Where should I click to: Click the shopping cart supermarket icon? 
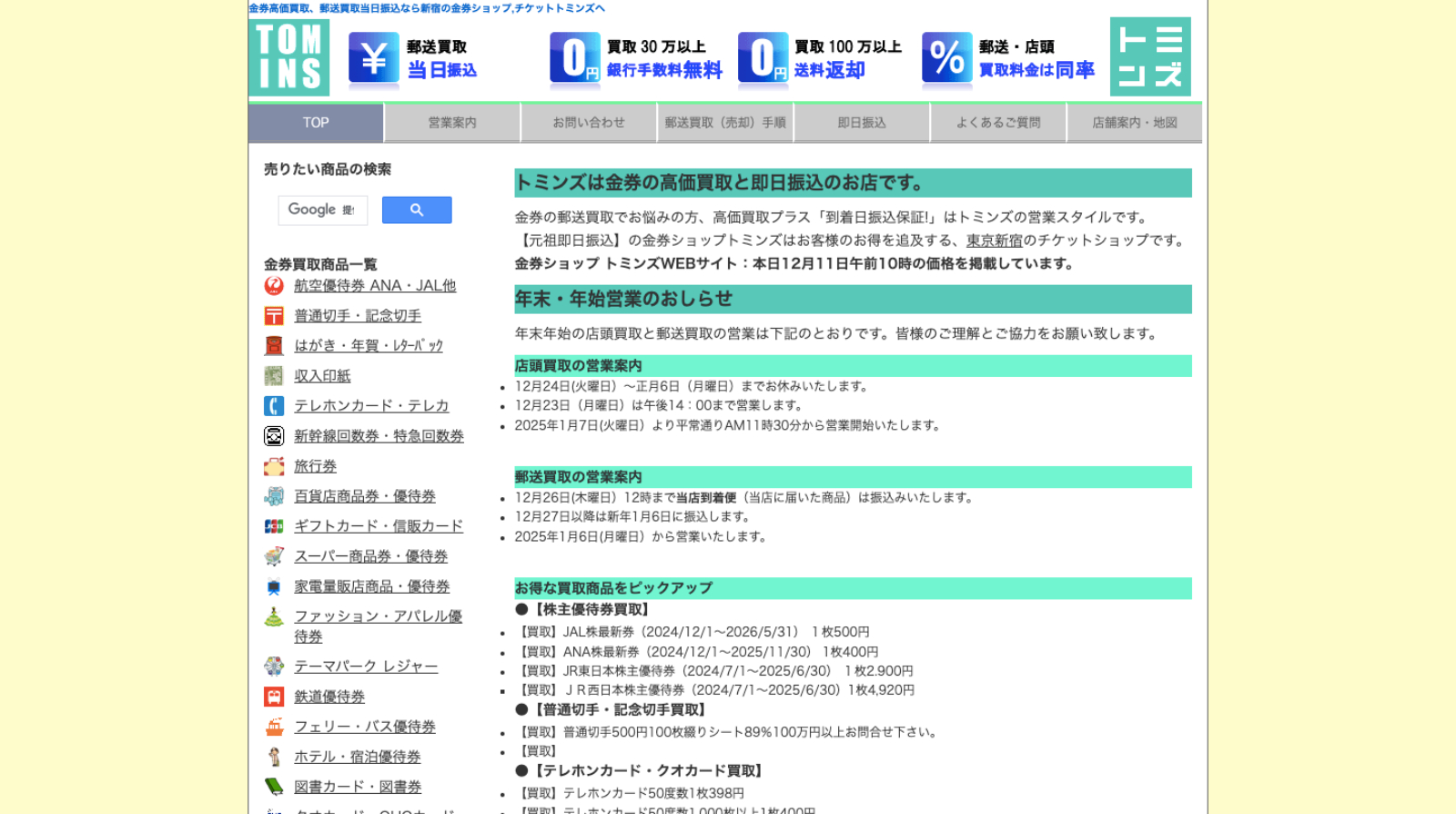coord(274,556)
